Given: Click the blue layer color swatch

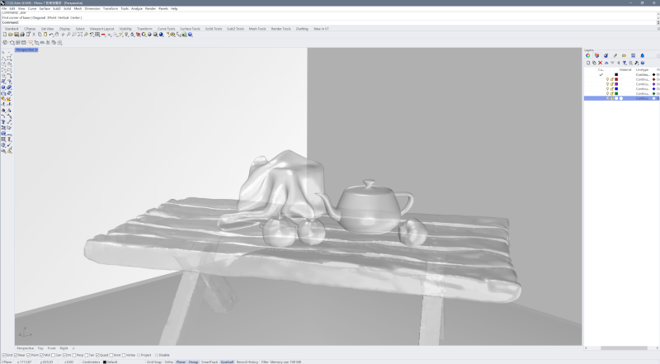Looking at the screenshot, I should pyautogui.click(x=616, y=89).
